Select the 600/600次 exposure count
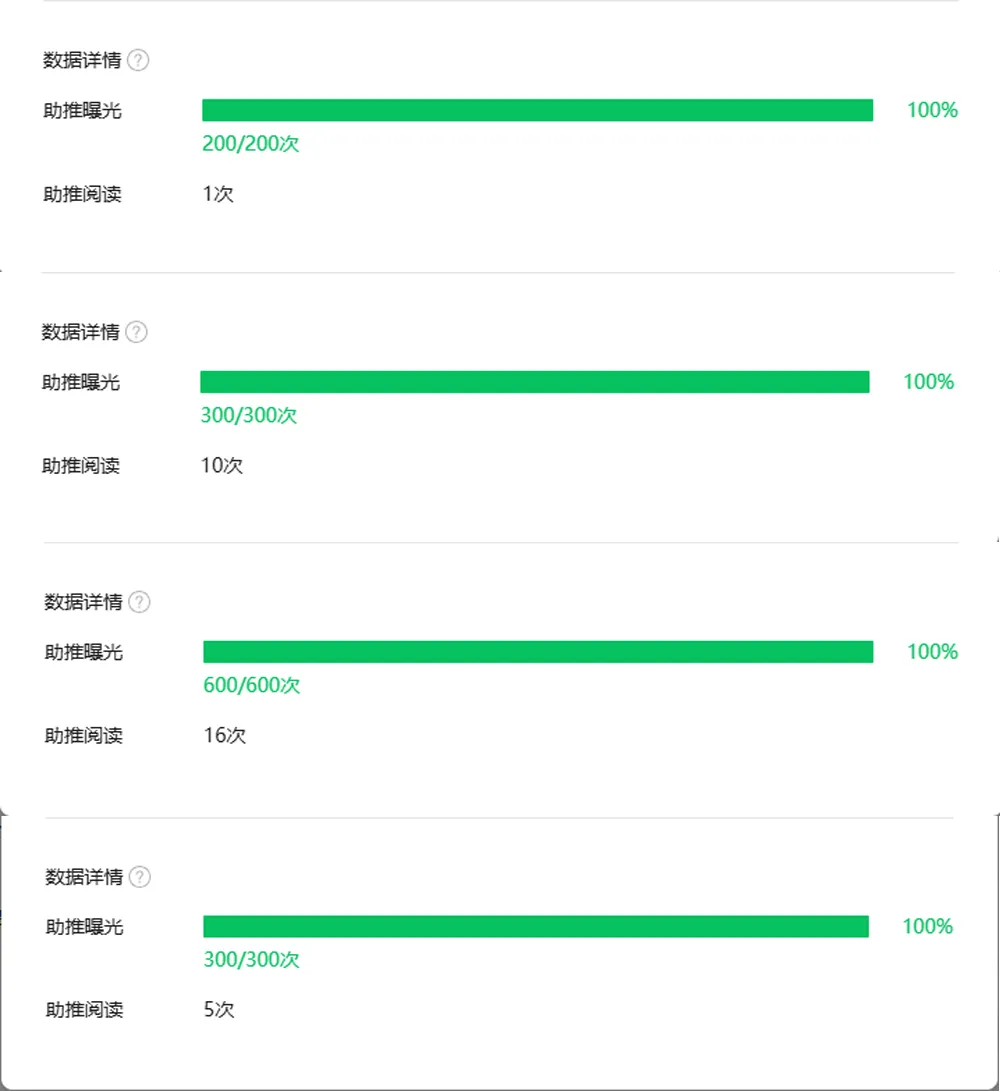1000x1091 pixels. [x=251, y=686]
